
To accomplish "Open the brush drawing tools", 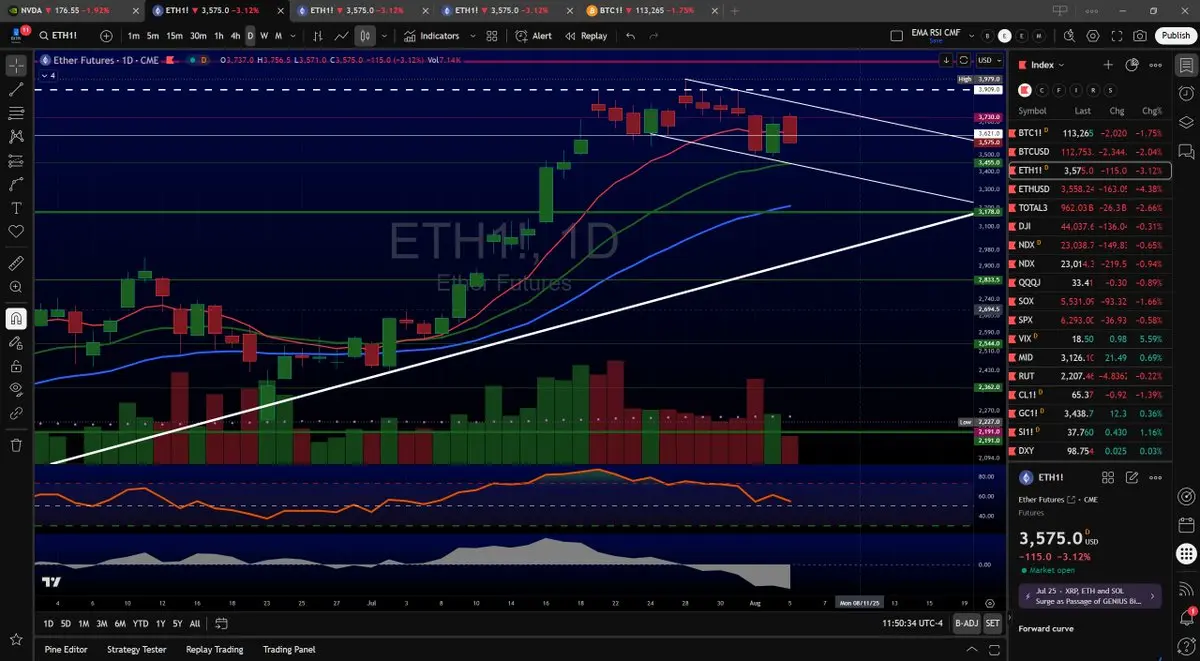I will (16, 184).
